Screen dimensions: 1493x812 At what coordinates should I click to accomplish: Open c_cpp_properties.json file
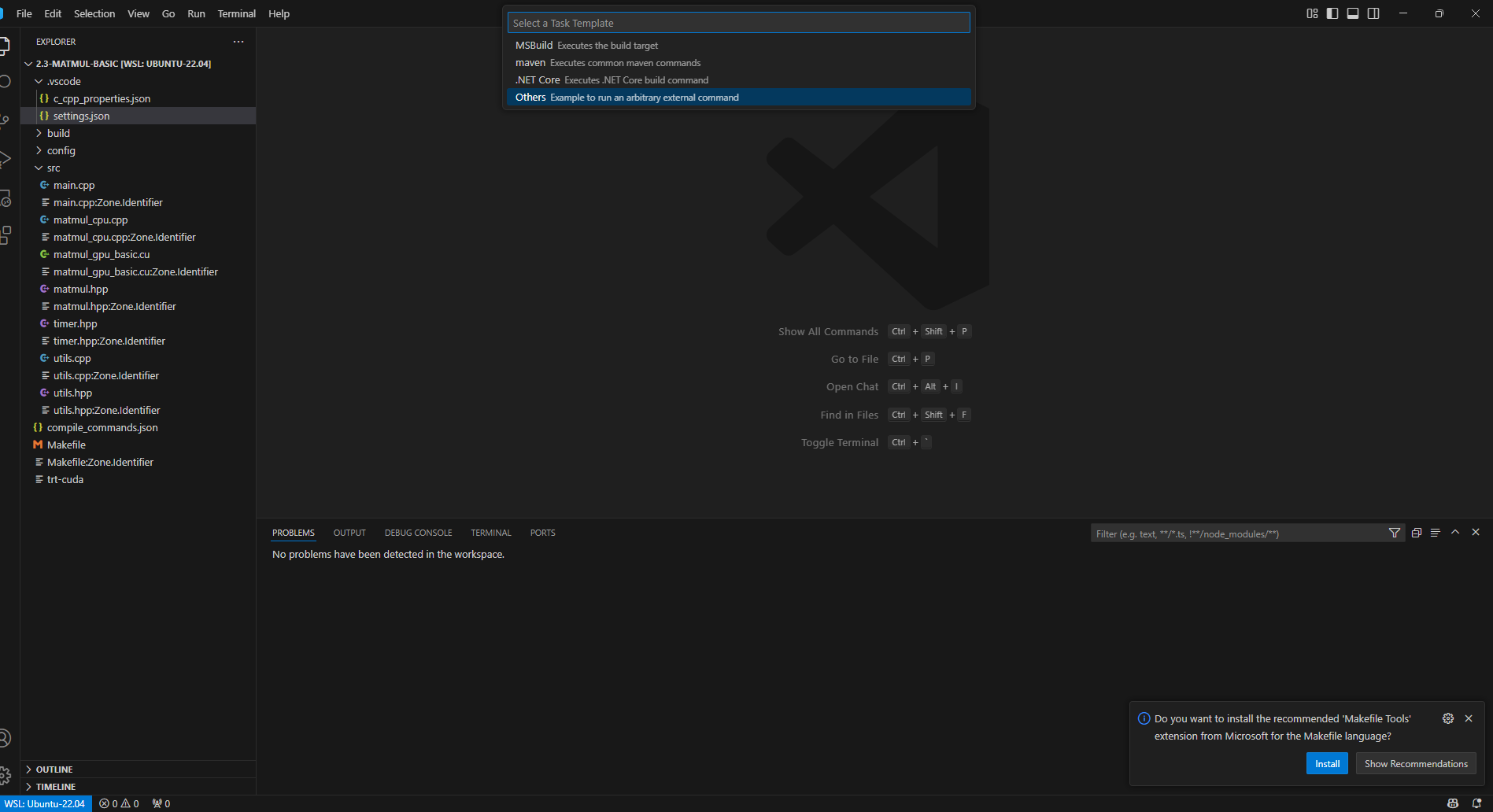click(x=102, y=98)
